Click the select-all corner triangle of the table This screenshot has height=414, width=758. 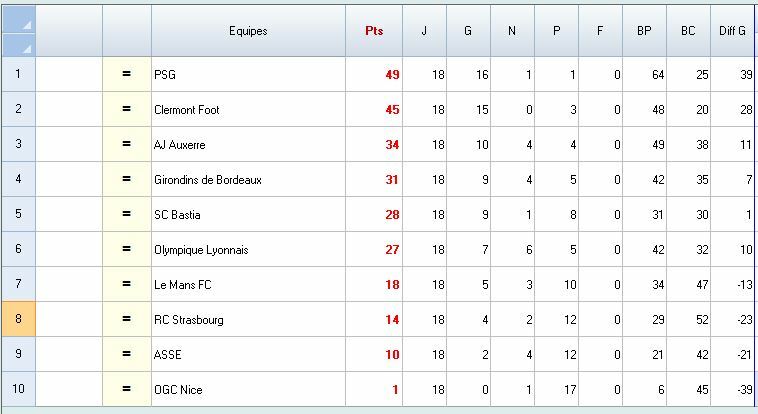click(18, 32)
